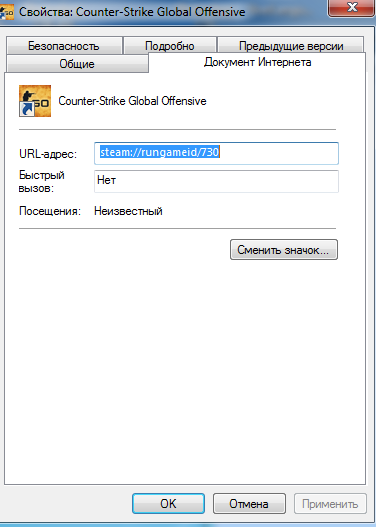The image size is (376, 527).
Task: Click the CS:GO shortcut icon in the dialog
Action: point(35,101)
